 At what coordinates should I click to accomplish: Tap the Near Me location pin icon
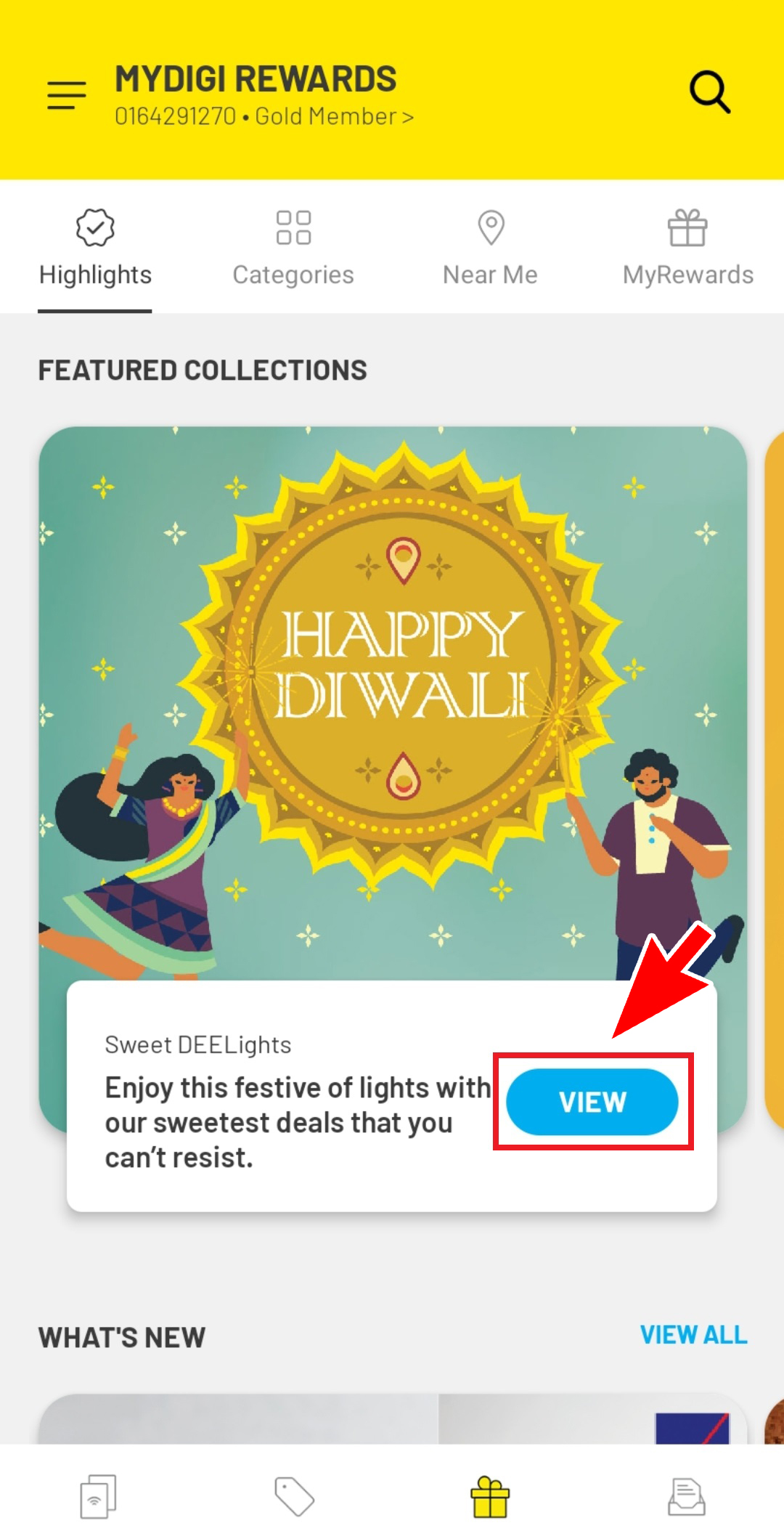pos(491,227)
